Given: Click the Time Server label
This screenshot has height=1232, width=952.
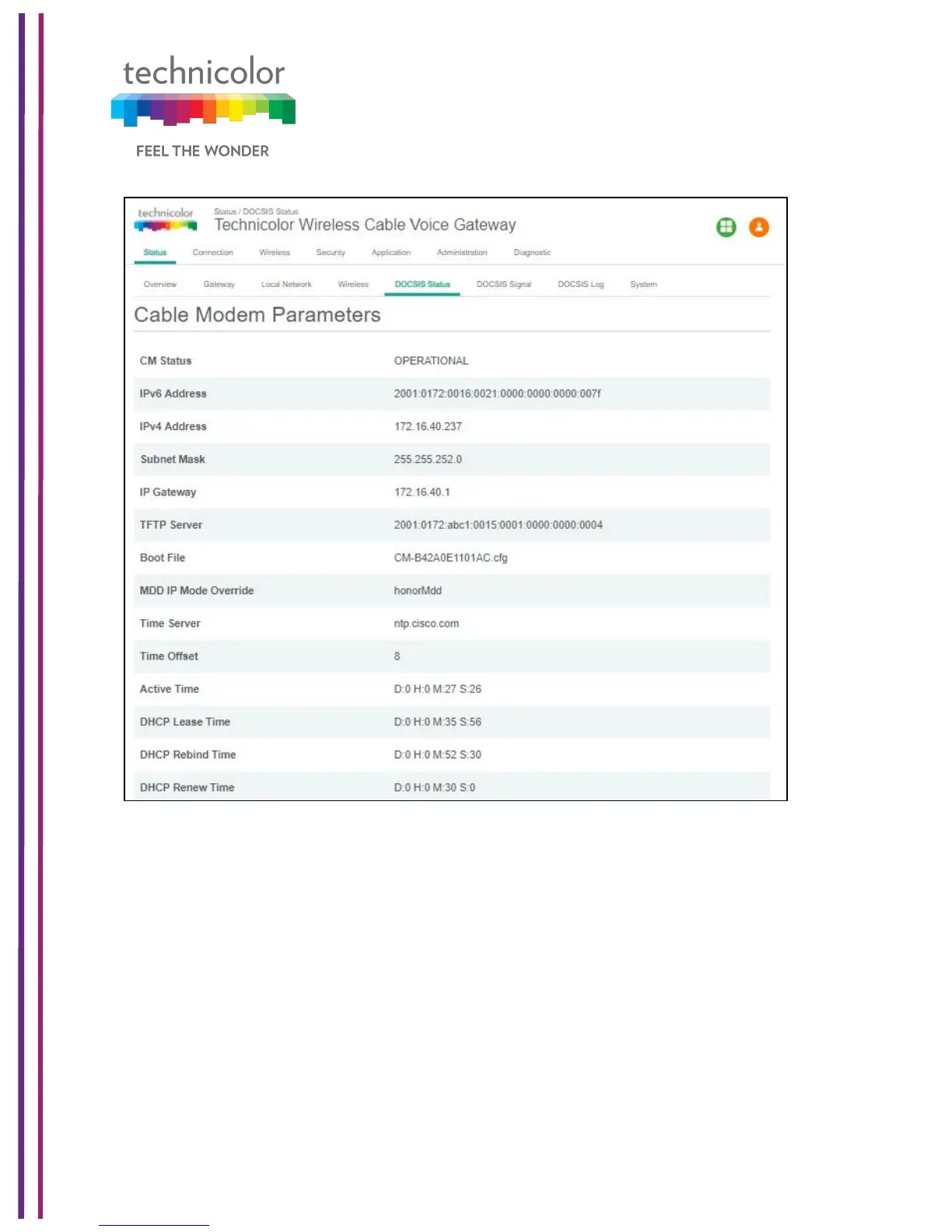Looking at the screenshot, I should coord(170,623).
